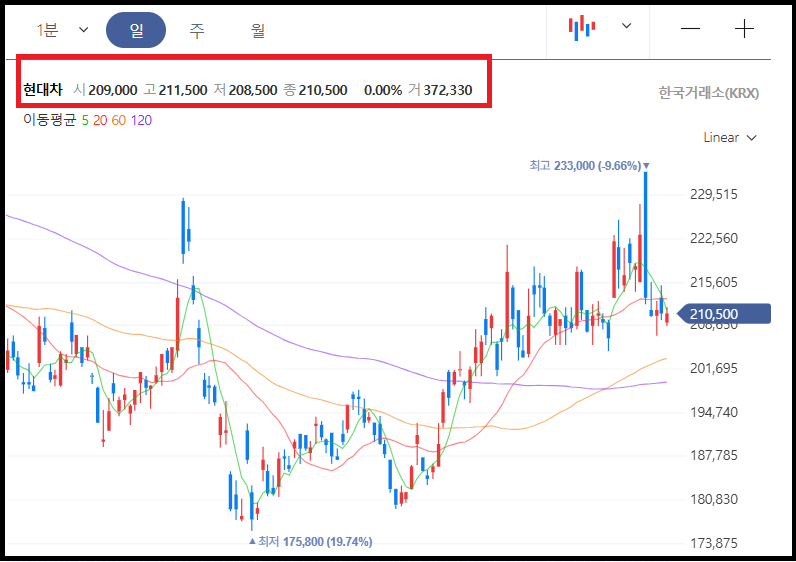Click the candlestick chart type icon
This screenshot has width=796, height=562.
(582, 27)
